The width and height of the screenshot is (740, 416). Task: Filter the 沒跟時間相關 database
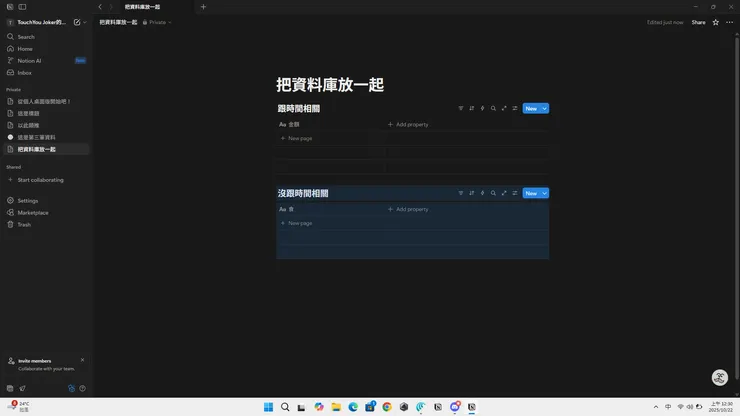point(461,193)
